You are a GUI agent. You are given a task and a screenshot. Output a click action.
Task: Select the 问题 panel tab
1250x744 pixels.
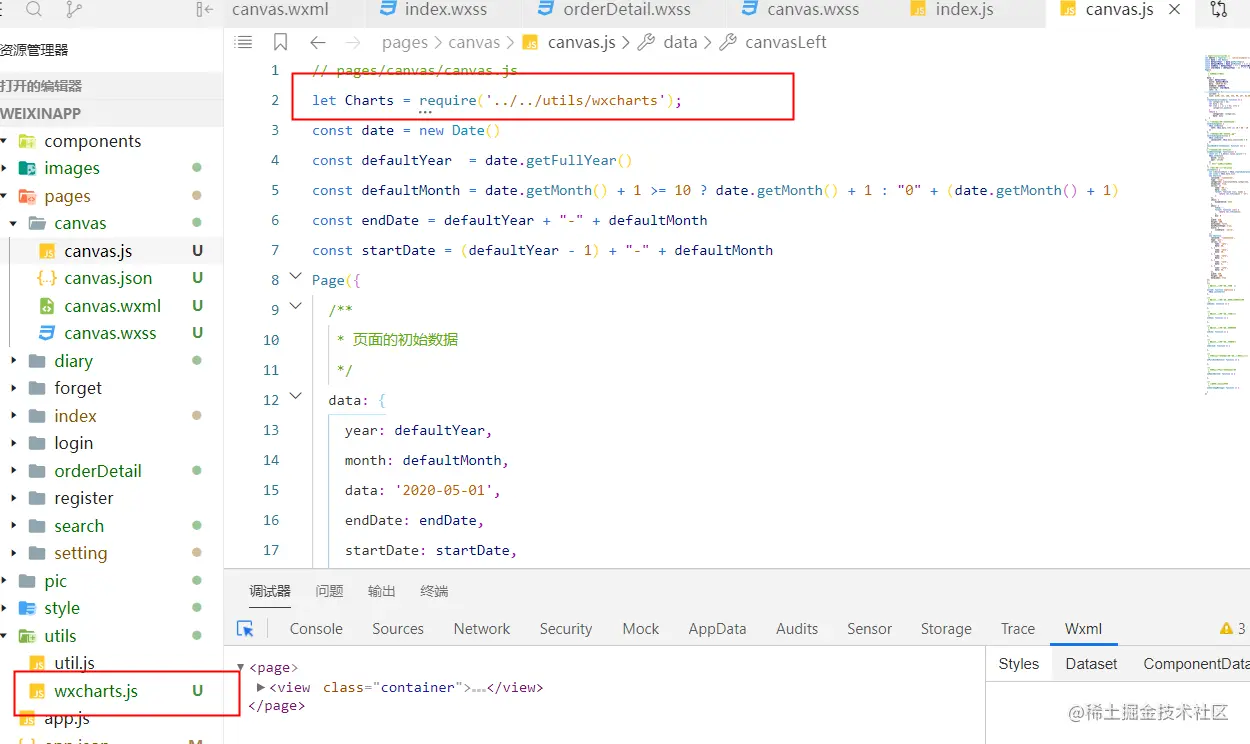point(329,591)
